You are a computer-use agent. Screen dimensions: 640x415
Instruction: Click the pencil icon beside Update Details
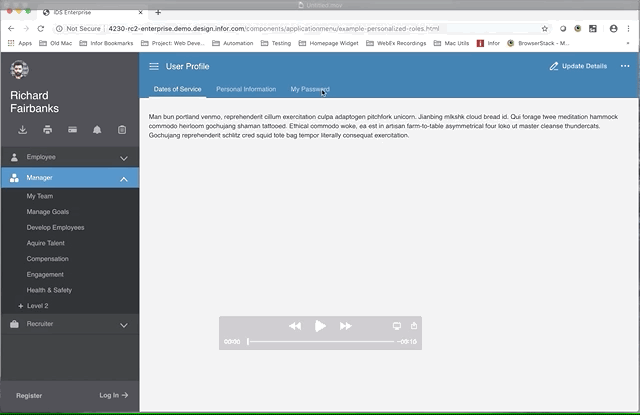point(553,66)
